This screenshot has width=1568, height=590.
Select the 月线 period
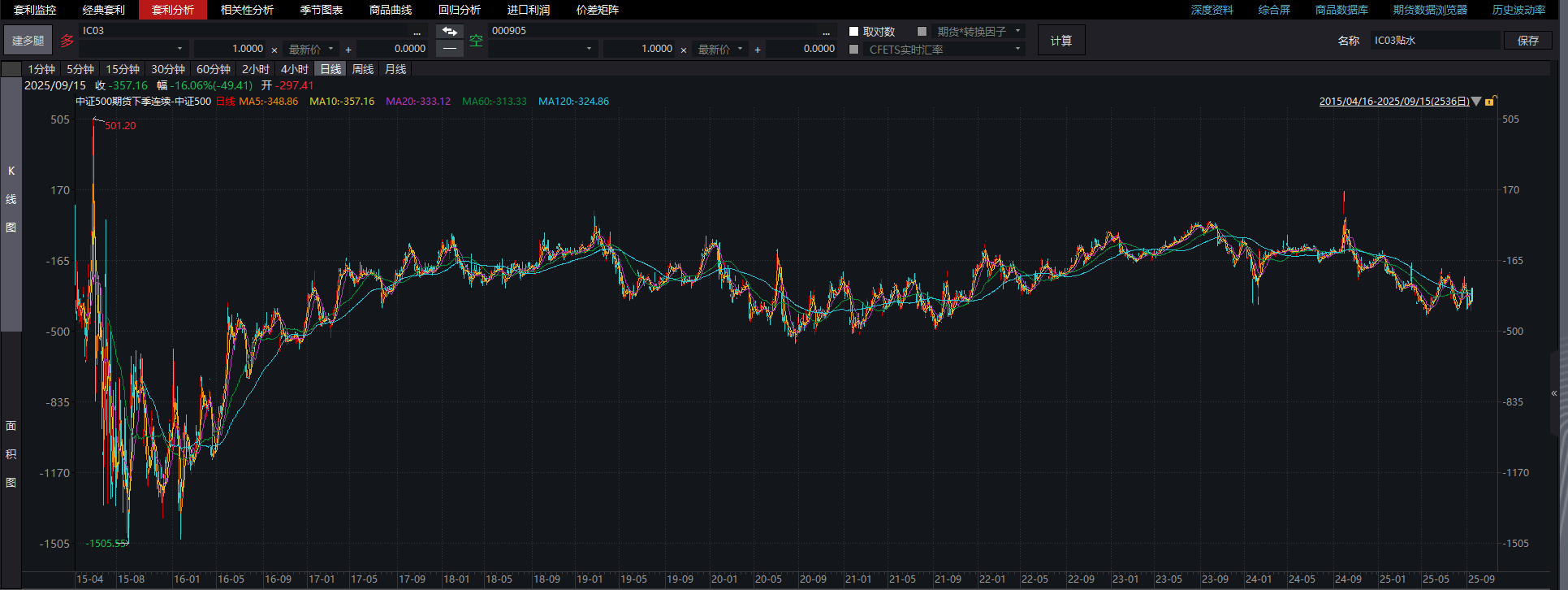(x=395, y=69)
